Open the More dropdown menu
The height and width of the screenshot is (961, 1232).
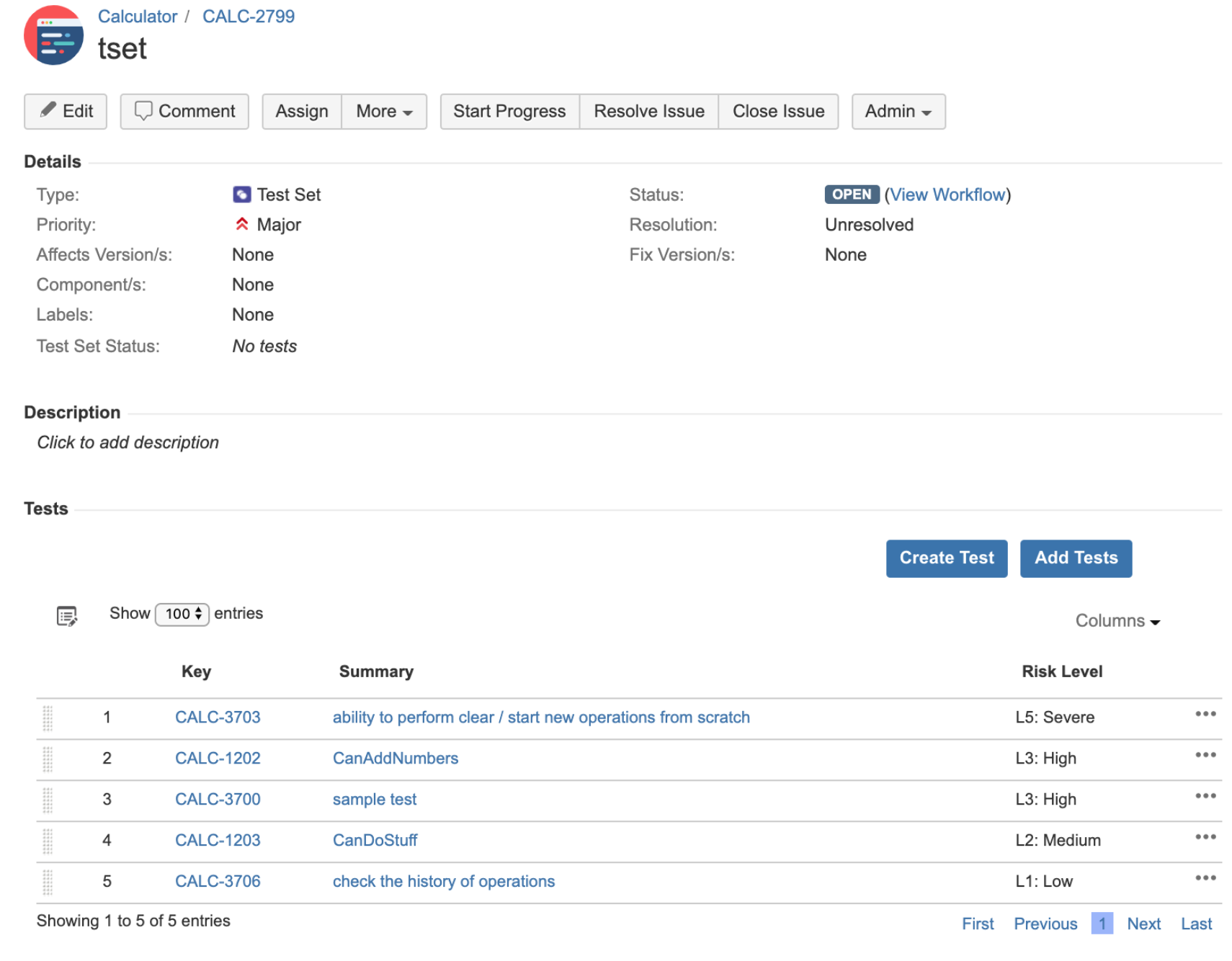coord(384,112)
